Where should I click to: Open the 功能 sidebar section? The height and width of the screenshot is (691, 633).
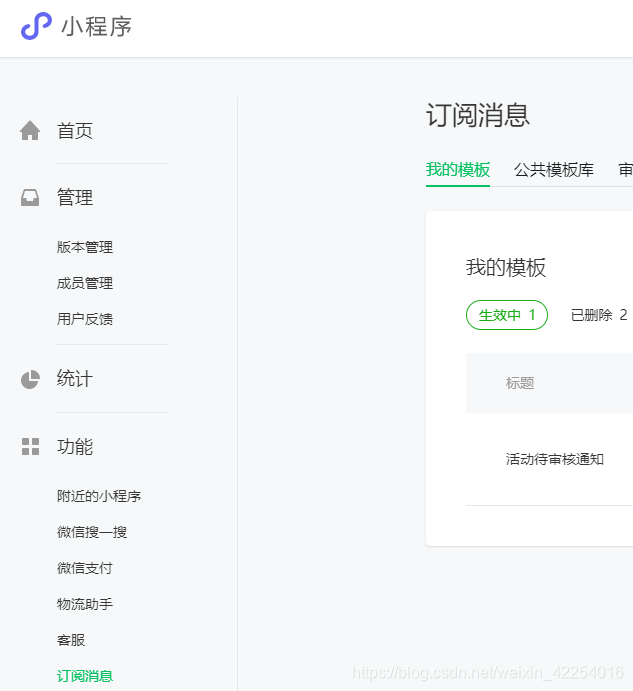point(74,446)
